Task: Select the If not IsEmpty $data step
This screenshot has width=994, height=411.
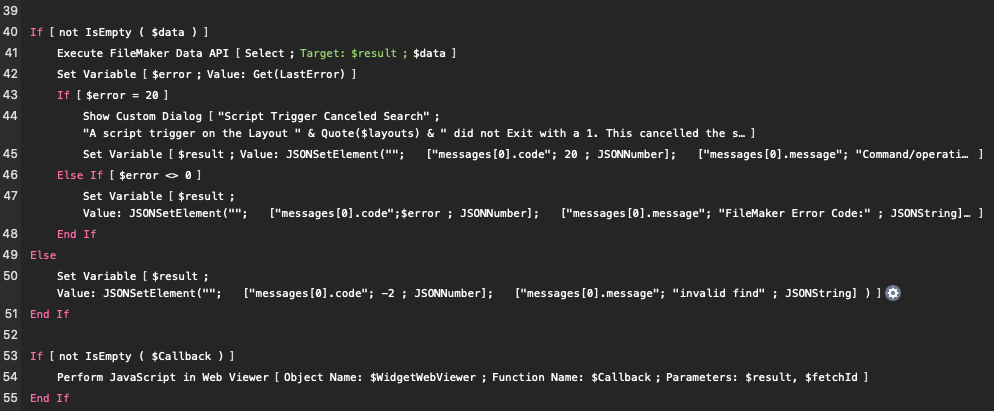Action: [119, 32]
